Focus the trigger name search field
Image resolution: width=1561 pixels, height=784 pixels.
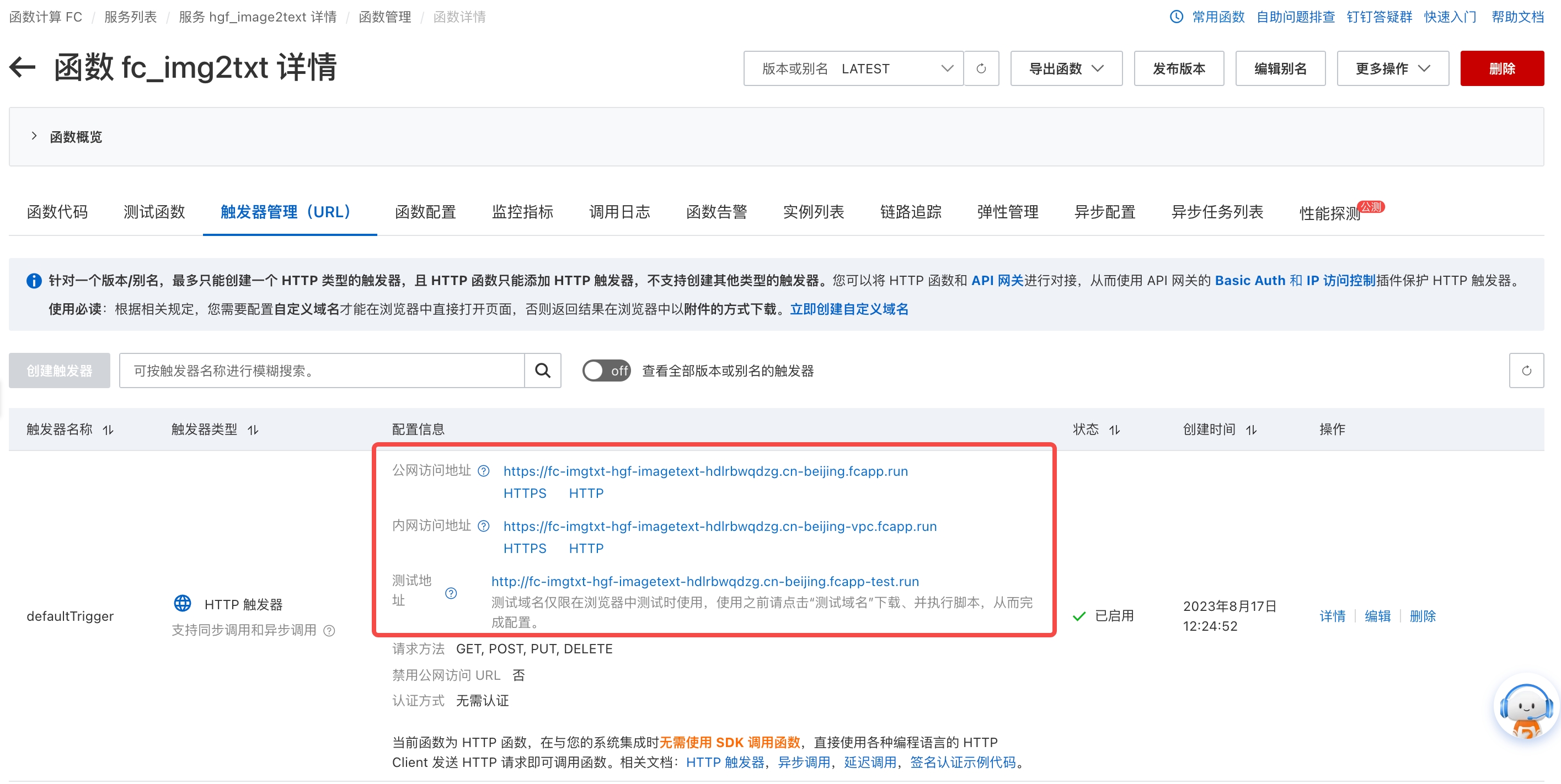click(x=321, y=370)
